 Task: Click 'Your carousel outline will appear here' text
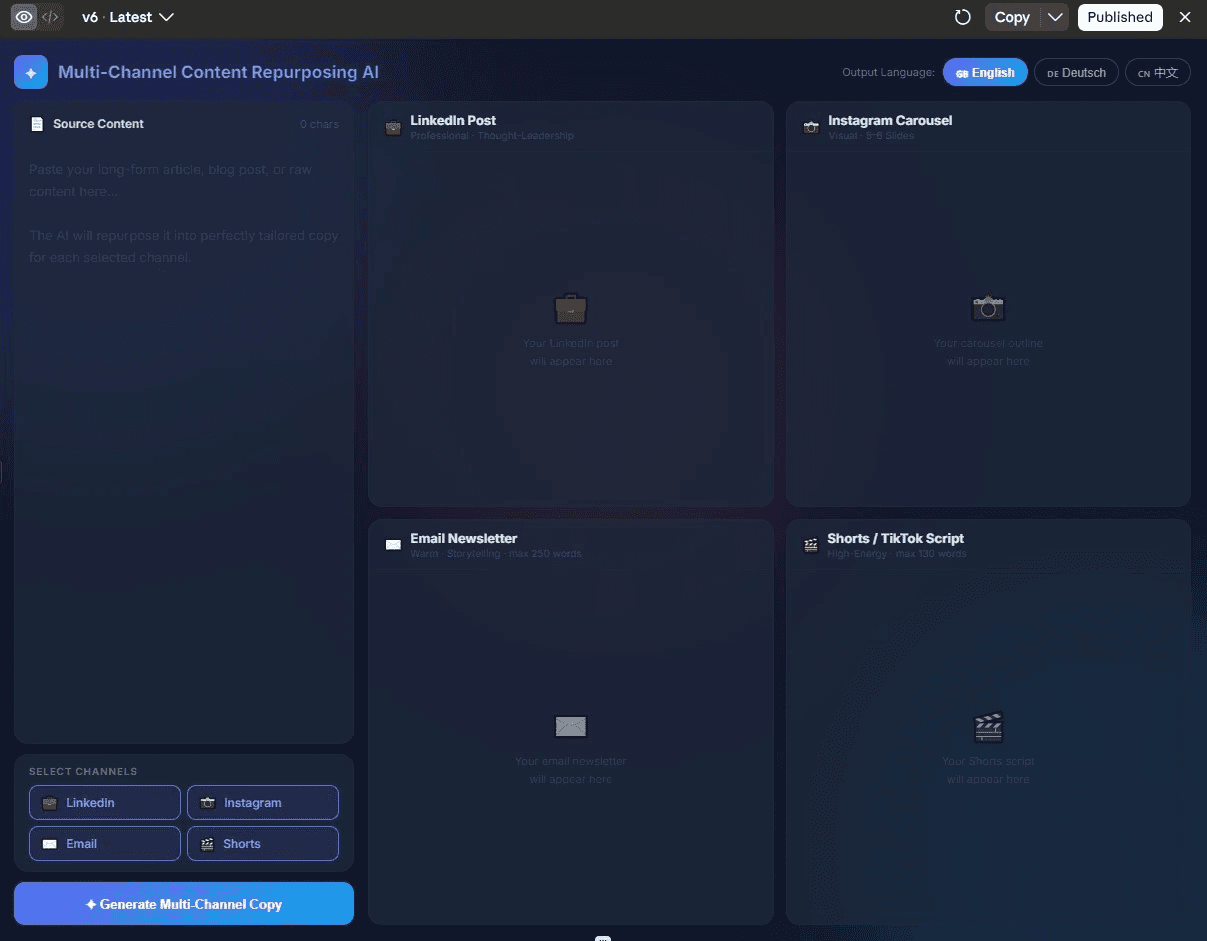(x=988, y=352)
